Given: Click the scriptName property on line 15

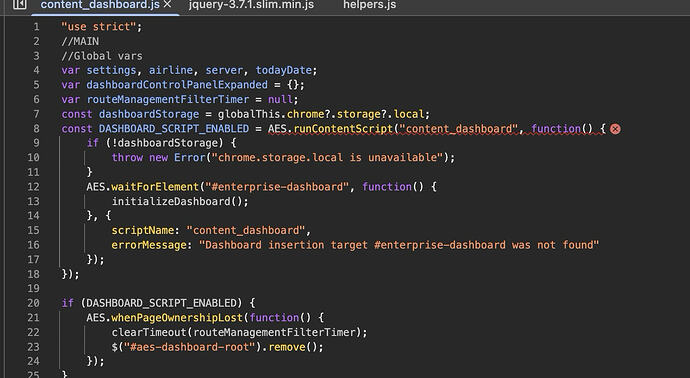Looking at the screenshot, I should click(143, 231).
